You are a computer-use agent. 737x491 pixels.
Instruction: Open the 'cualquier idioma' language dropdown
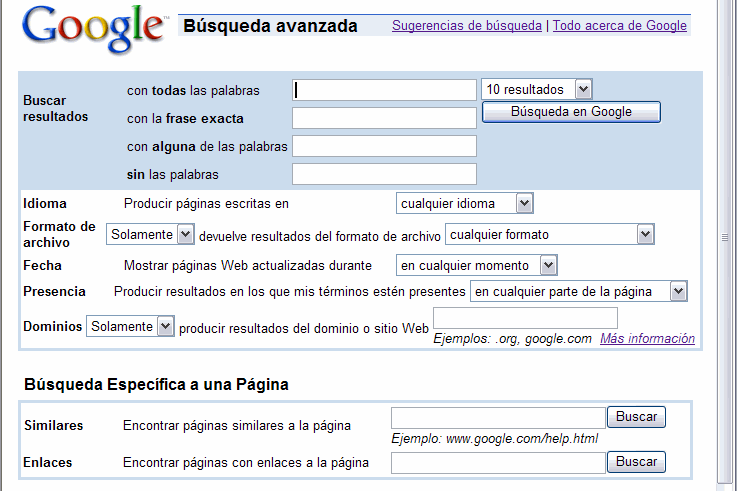click(464, 203)
